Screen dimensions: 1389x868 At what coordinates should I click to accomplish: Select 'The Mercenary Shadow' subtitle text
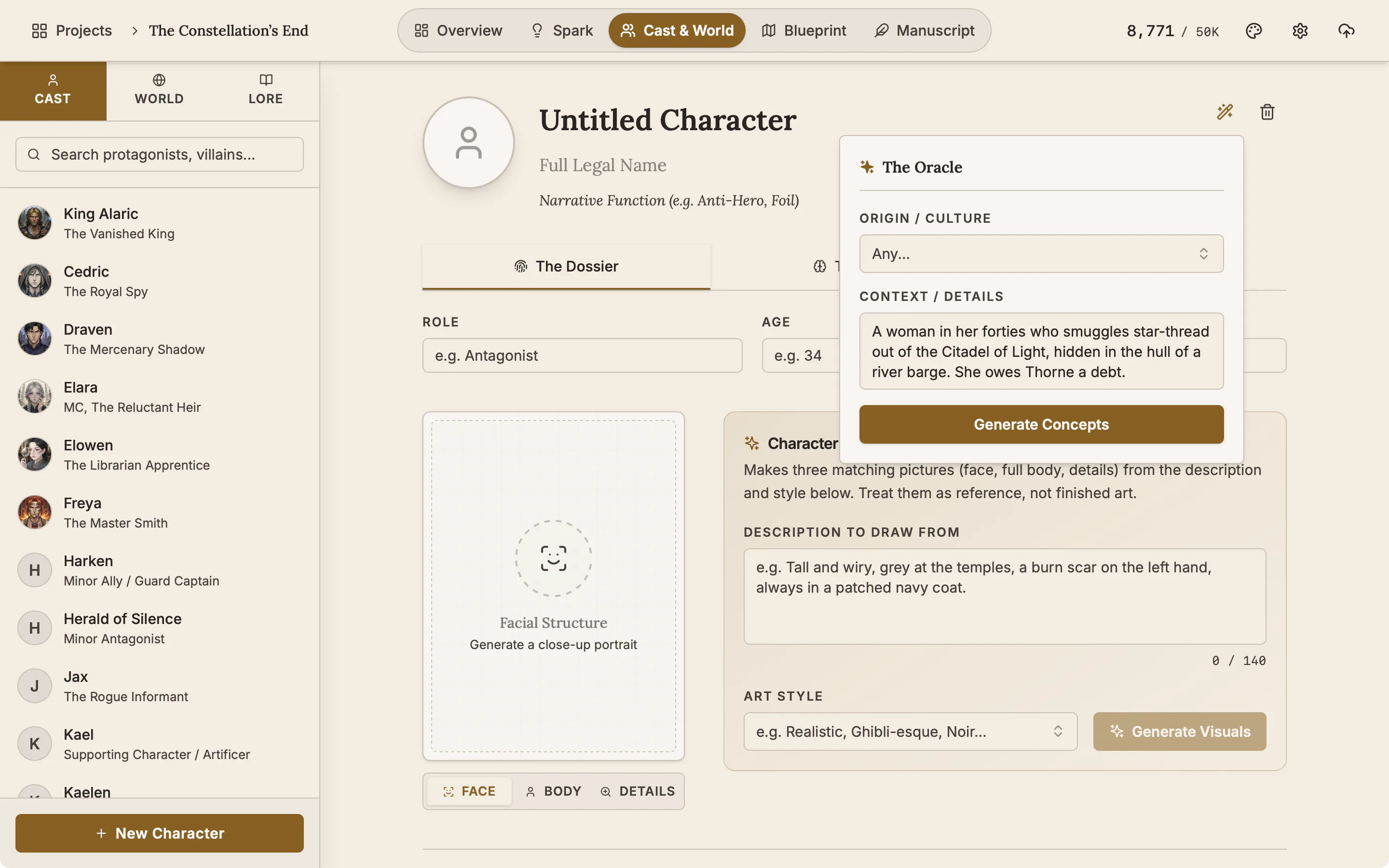click(x=134, y=350)
